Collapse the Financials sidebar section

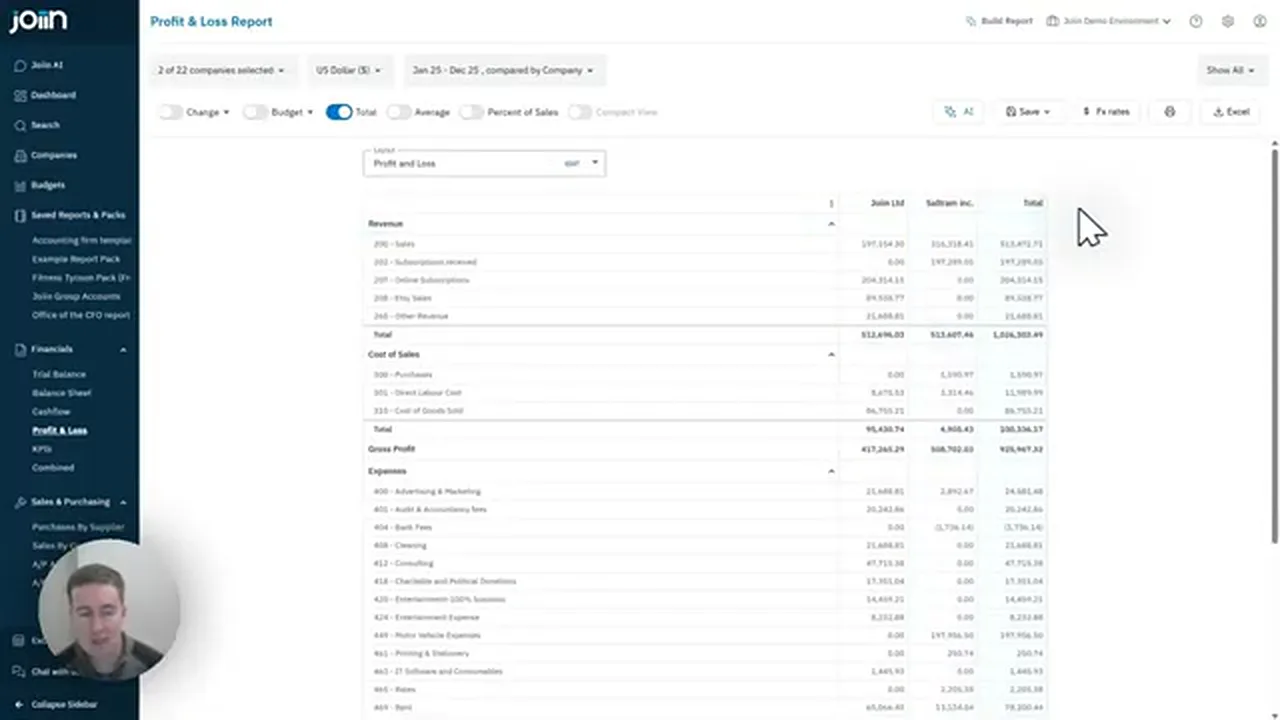pyautogui.click(x=123, y=349)
